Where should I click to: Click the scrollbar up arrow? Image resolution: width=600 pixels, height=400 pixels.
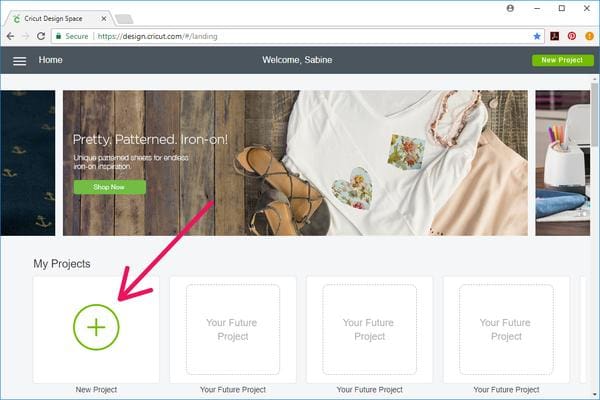coord(595,79)
